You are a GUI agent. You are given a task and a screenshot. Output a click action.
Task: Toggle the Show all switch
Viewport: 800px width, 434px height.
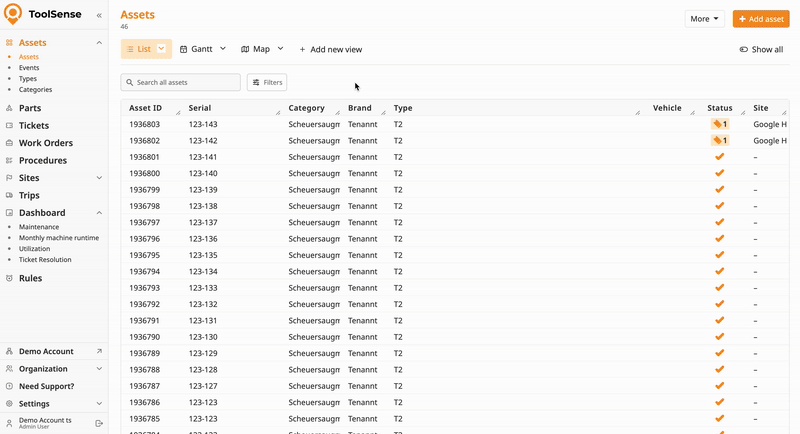tap(744, 49)
